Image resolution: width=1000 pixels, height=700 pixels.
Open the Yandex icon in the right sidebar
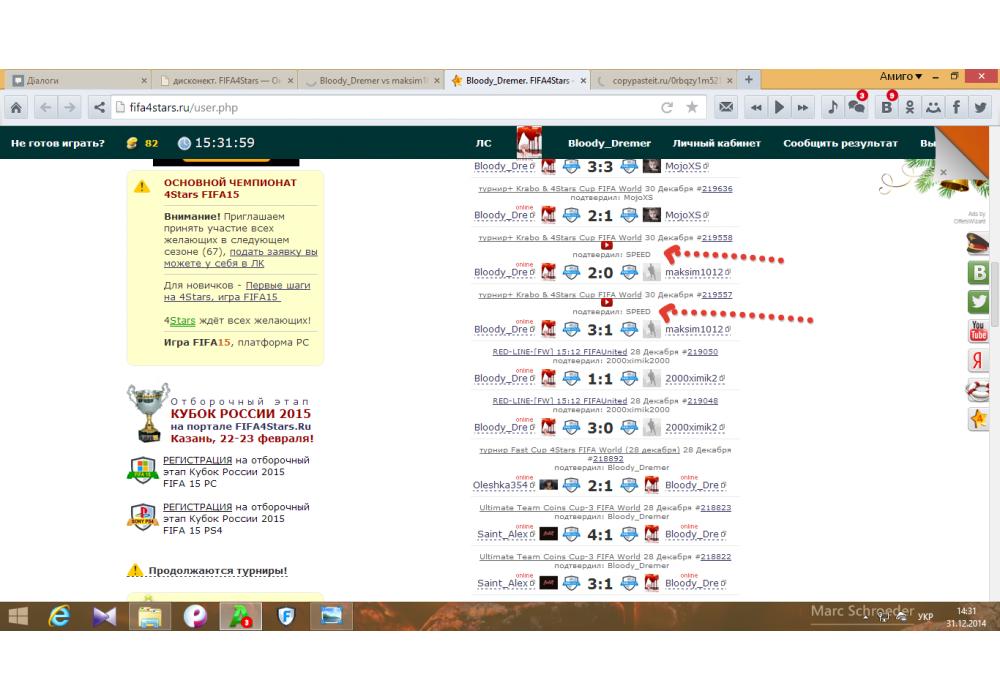click(x=978, y=362)
